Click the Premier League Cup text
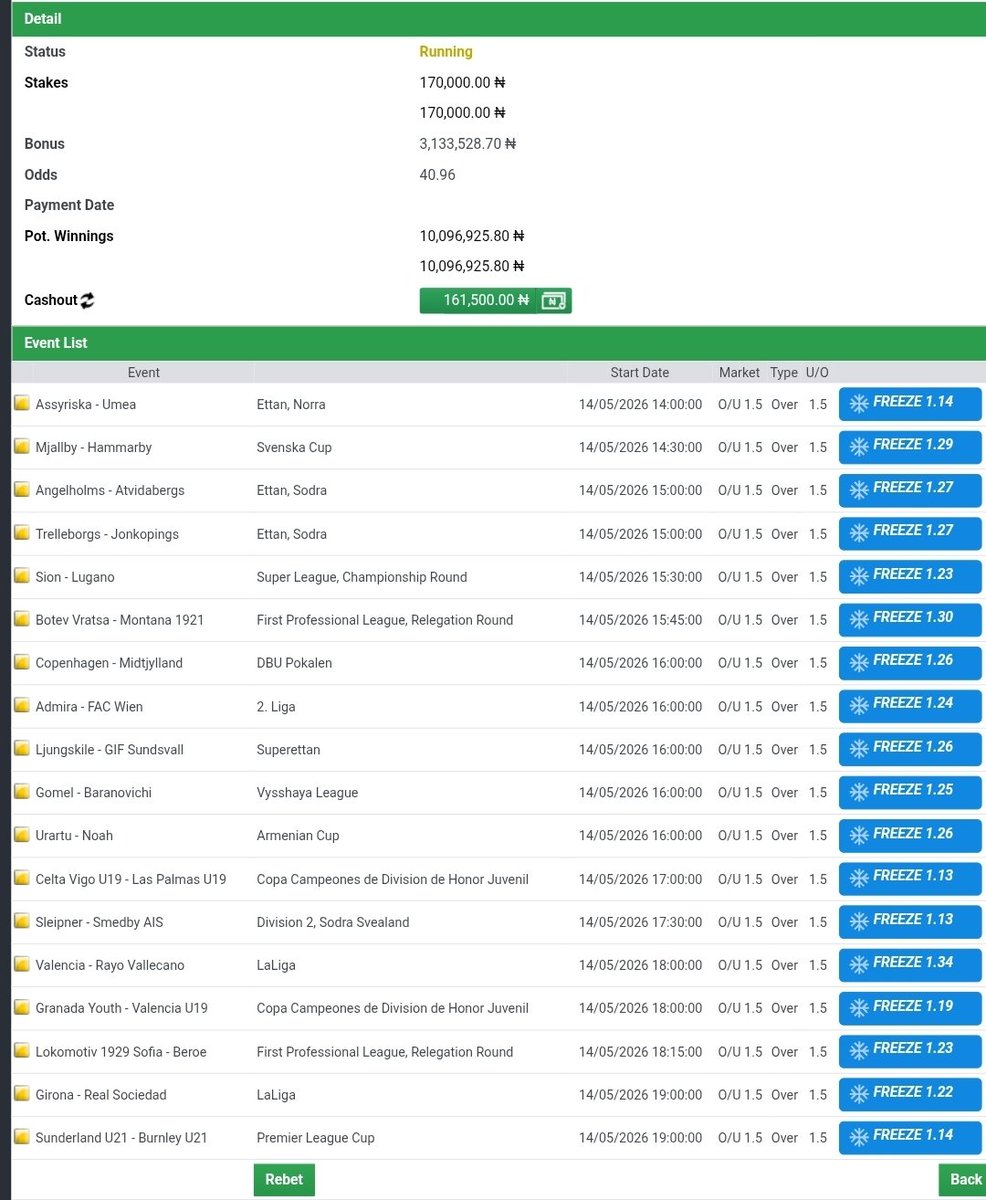The height and width of the screenshot is (1200, 986). [x=316, y=1137]
